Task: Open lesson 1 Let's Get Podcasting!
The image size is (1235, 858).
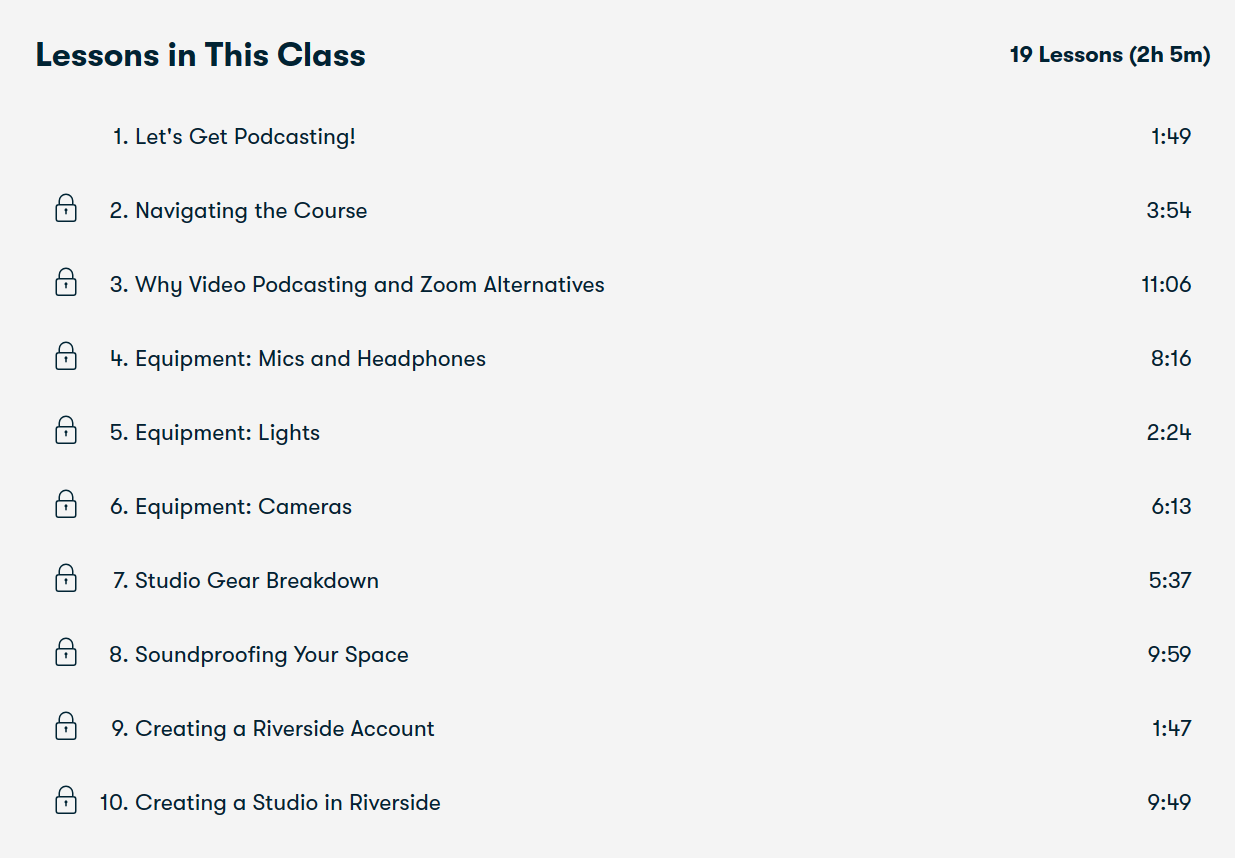Action: coord(234,137)
